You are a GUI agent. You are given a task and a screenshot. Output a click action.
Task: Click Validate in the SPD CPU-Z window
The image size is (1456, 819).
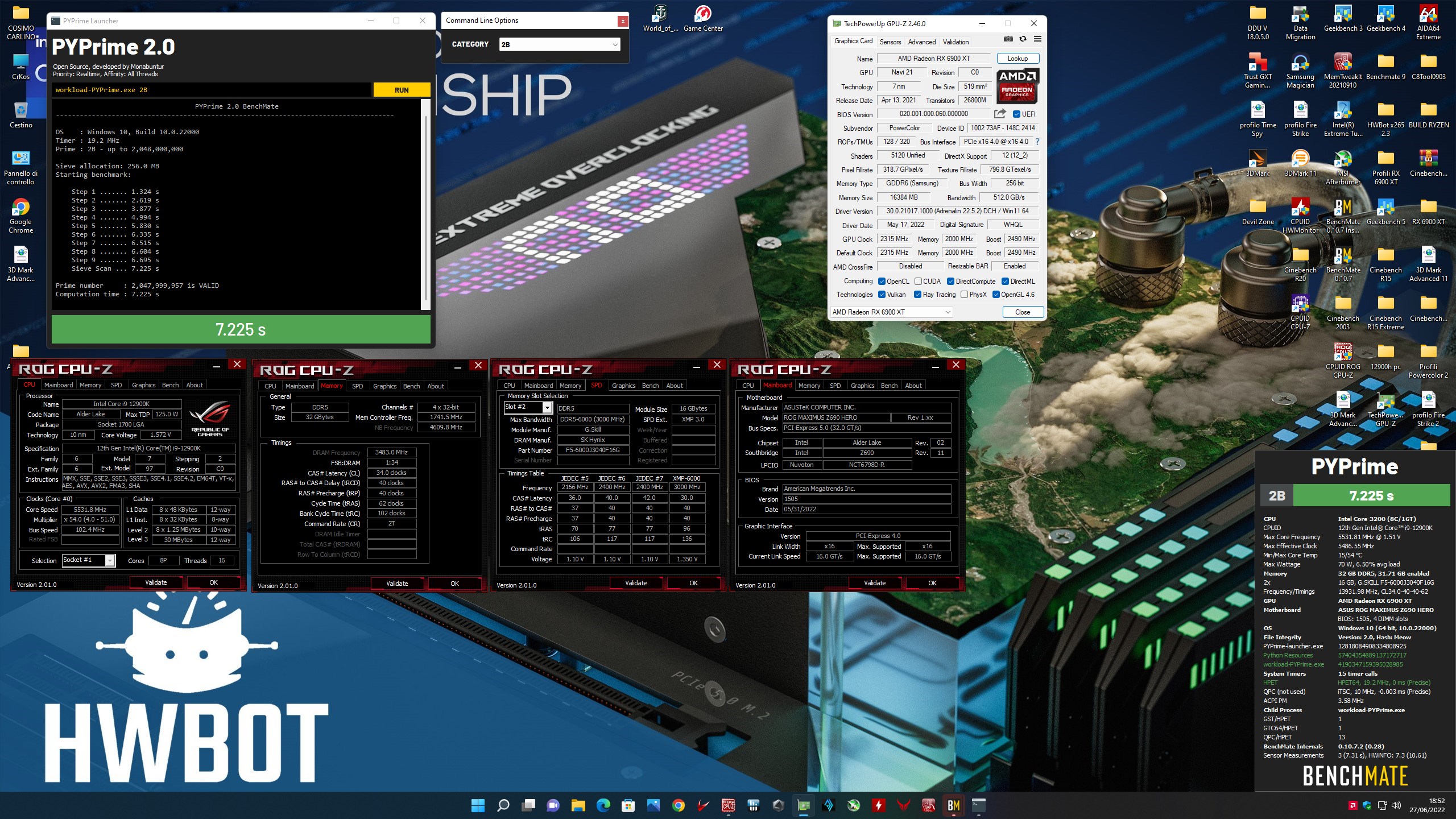click(636, 583)
